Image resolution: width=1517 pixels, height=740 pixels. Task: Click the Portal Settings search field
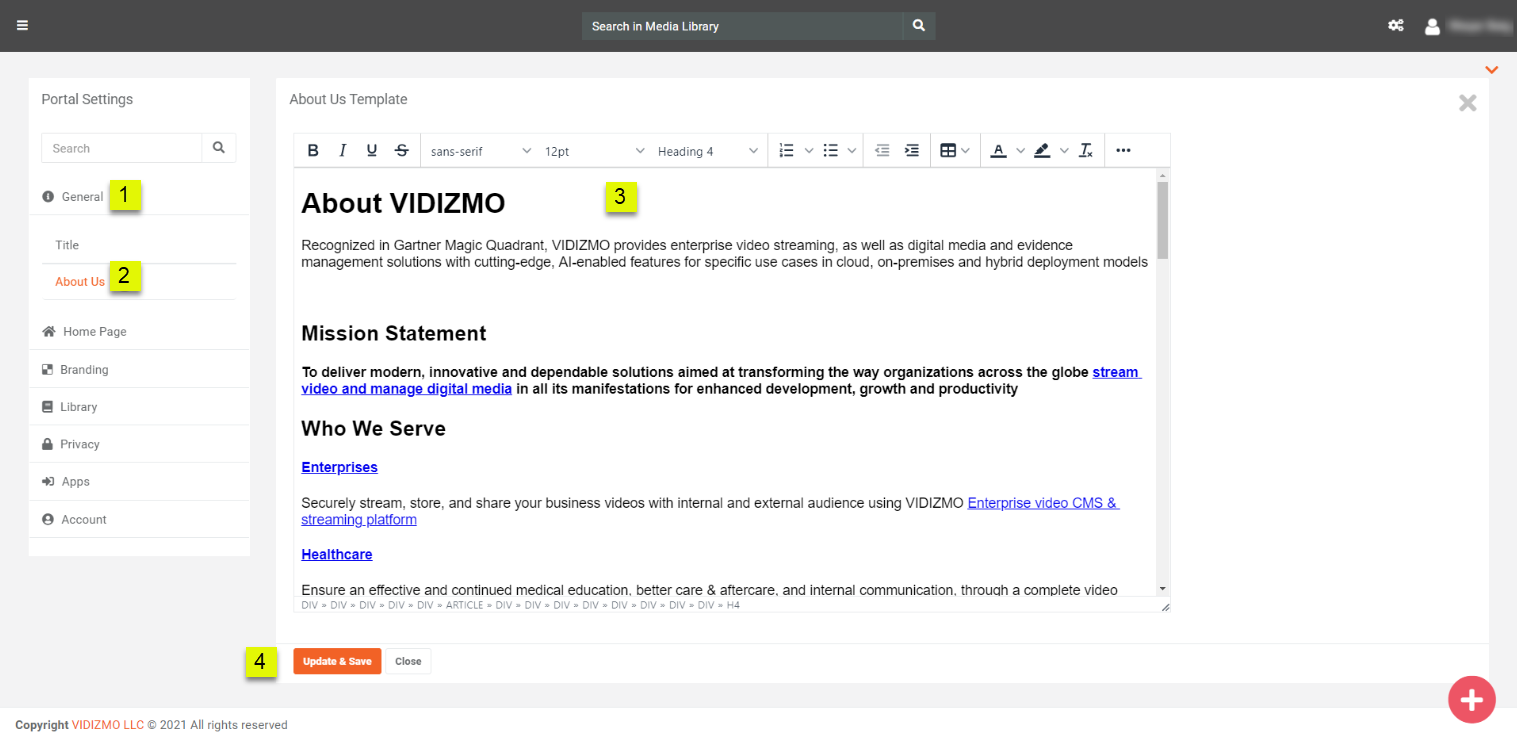122,148
